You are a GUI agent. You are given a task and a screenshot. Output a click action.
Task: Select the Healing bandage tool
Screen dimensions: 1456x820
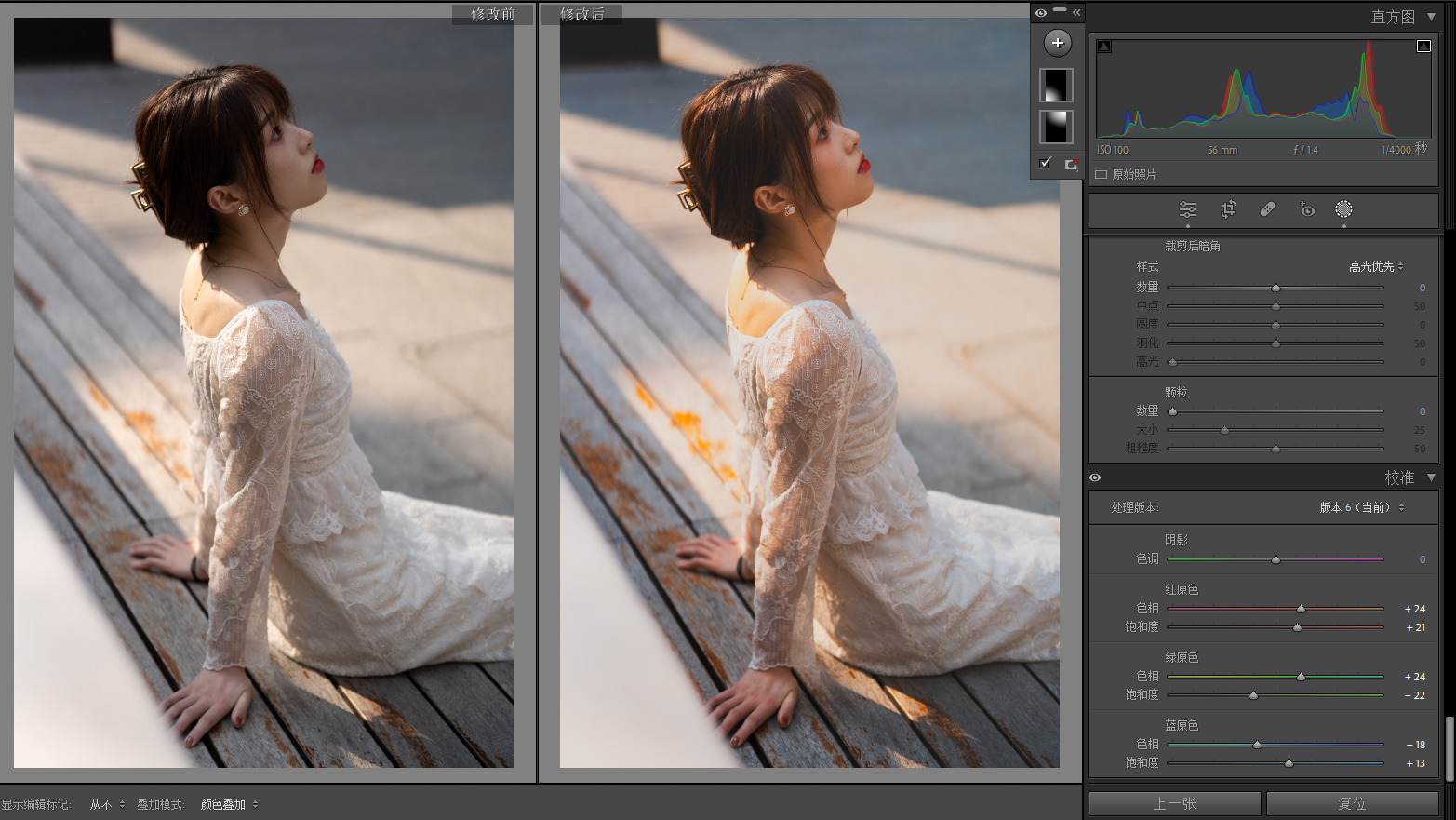tap(1267, 209)
